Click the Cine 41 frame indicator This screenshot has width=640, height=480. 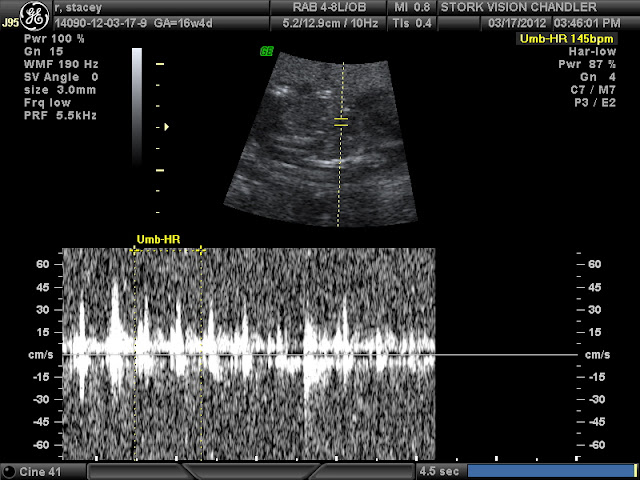click(x=40, y=472)
